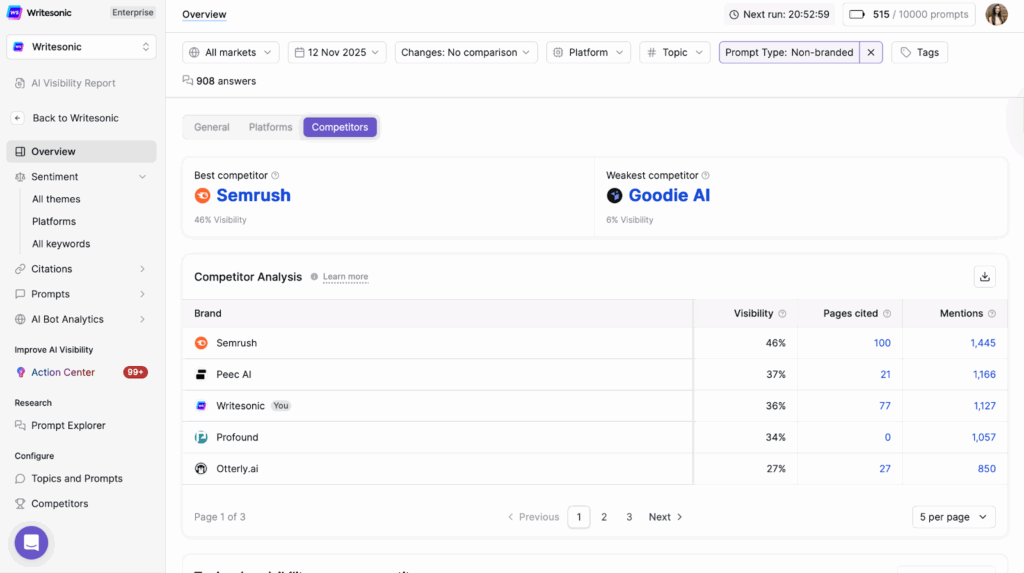
Task: Switch to the General tab
Action: click(x=212, y=127)
